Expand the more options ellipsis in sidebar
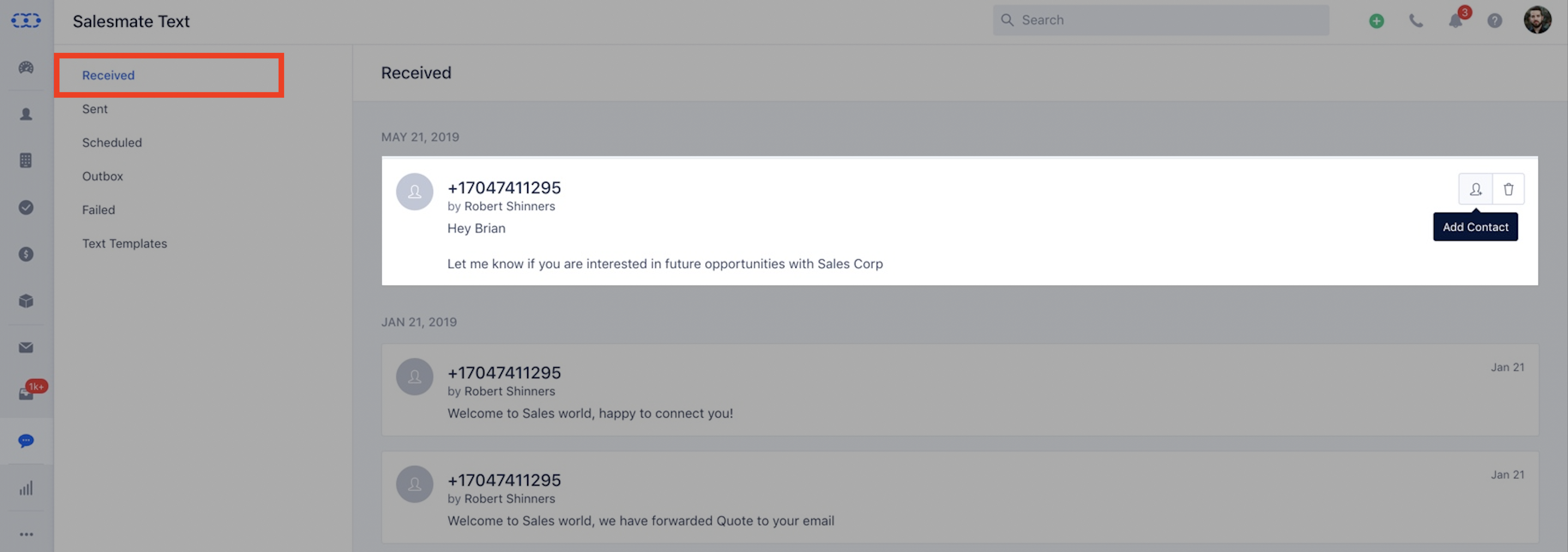Image resolution: width=1568 pixels, height=552 pixels. click(26, 535)
